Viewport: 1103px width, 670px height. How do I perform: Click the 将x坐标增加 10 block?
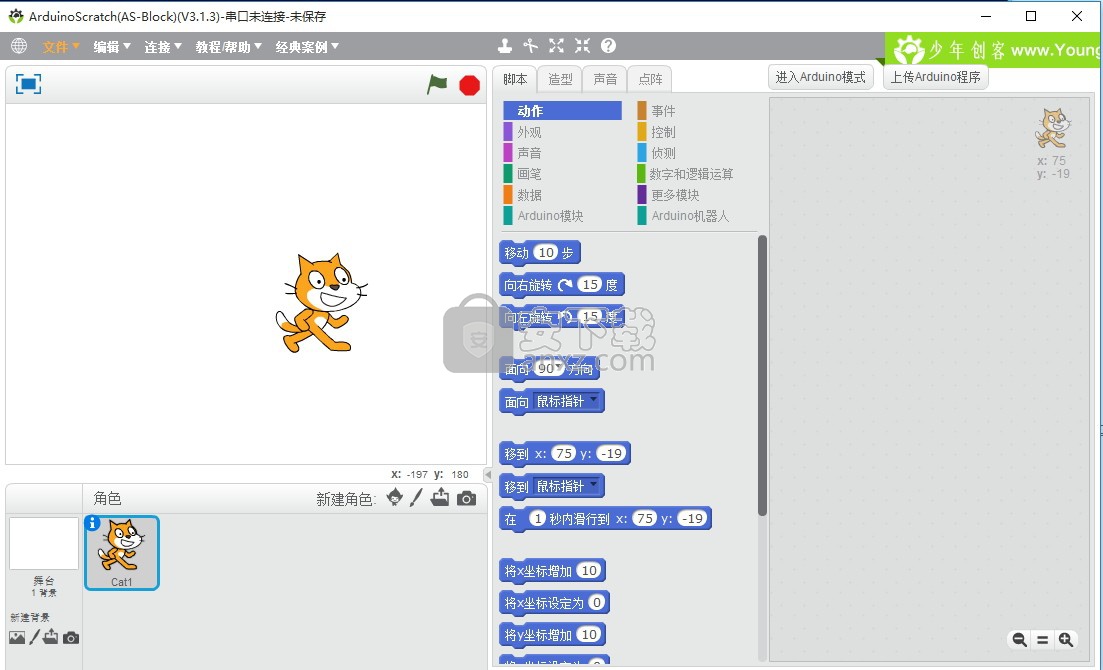[552, 571]
